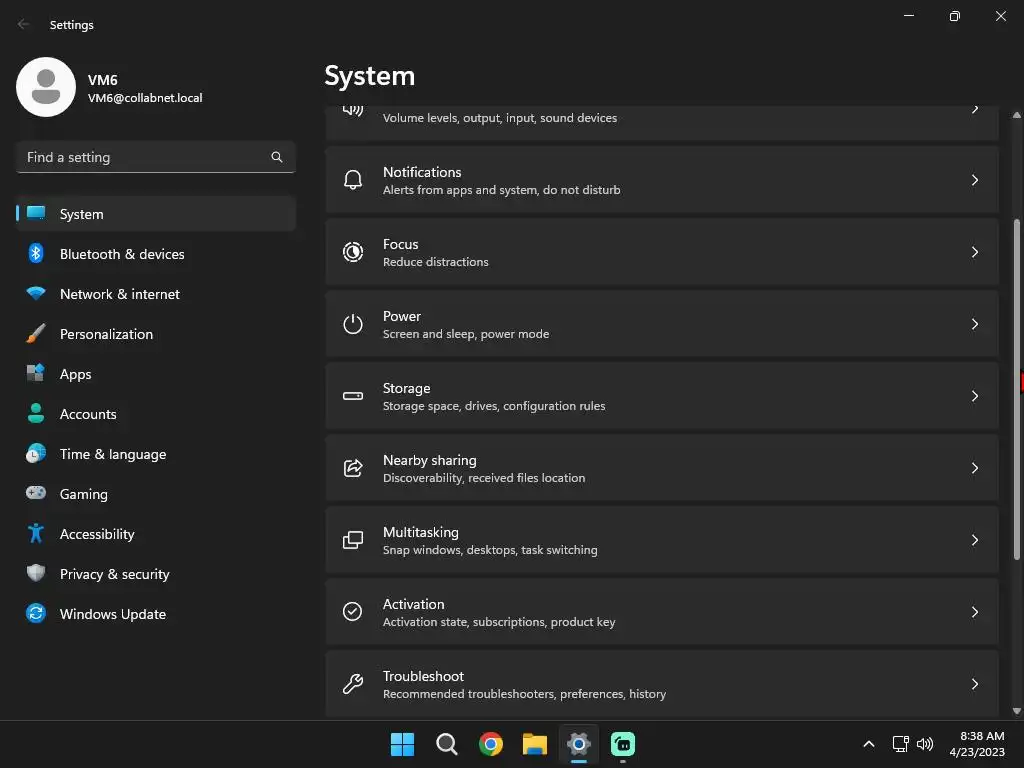
Task: Show hidden tray icons chevron
Action: pos(869,744)
